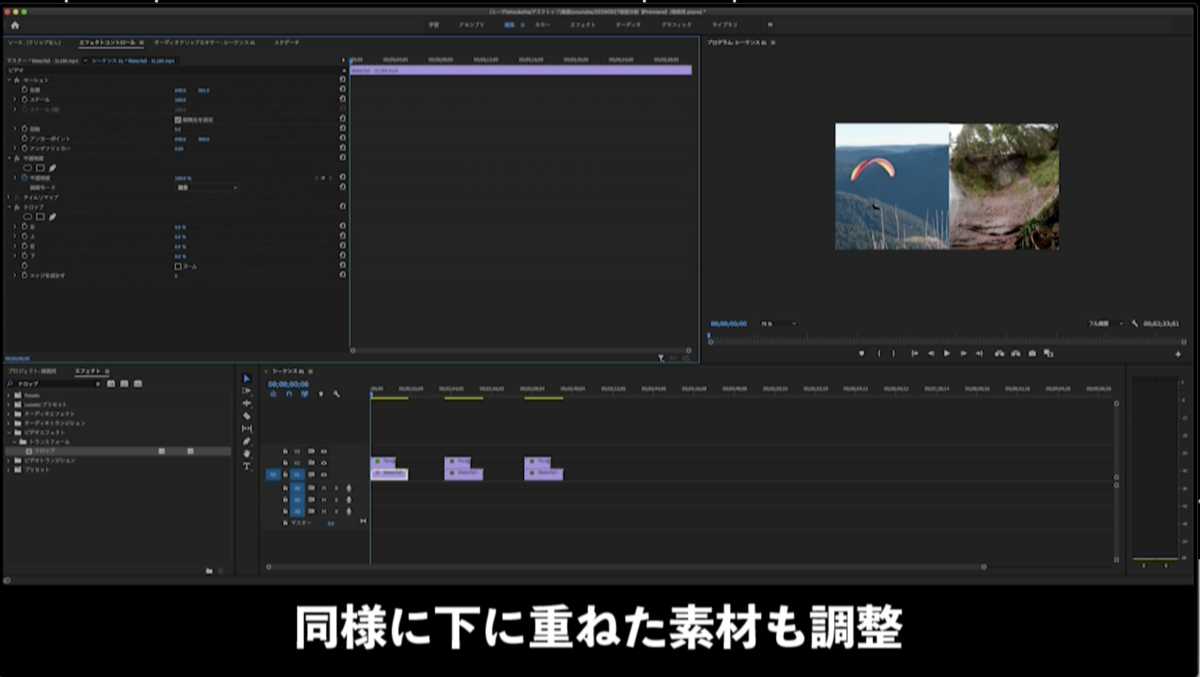Click the Export Frame camera icon
Image resolution: width=1200 pixels, height=677 pixels.
[x=1032, y=353]
